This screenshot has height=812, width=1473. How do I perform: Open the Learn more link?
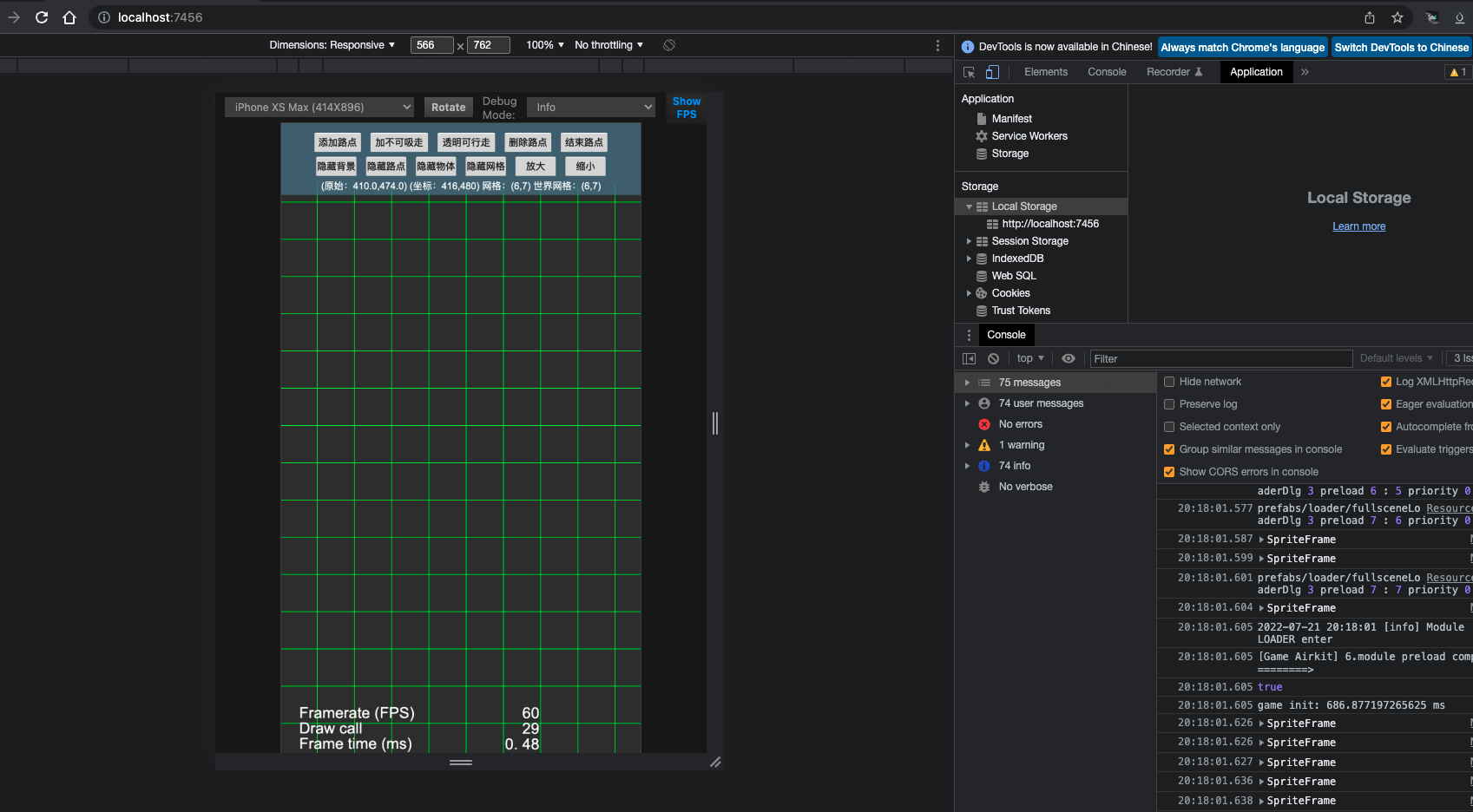coord(1358,226)
